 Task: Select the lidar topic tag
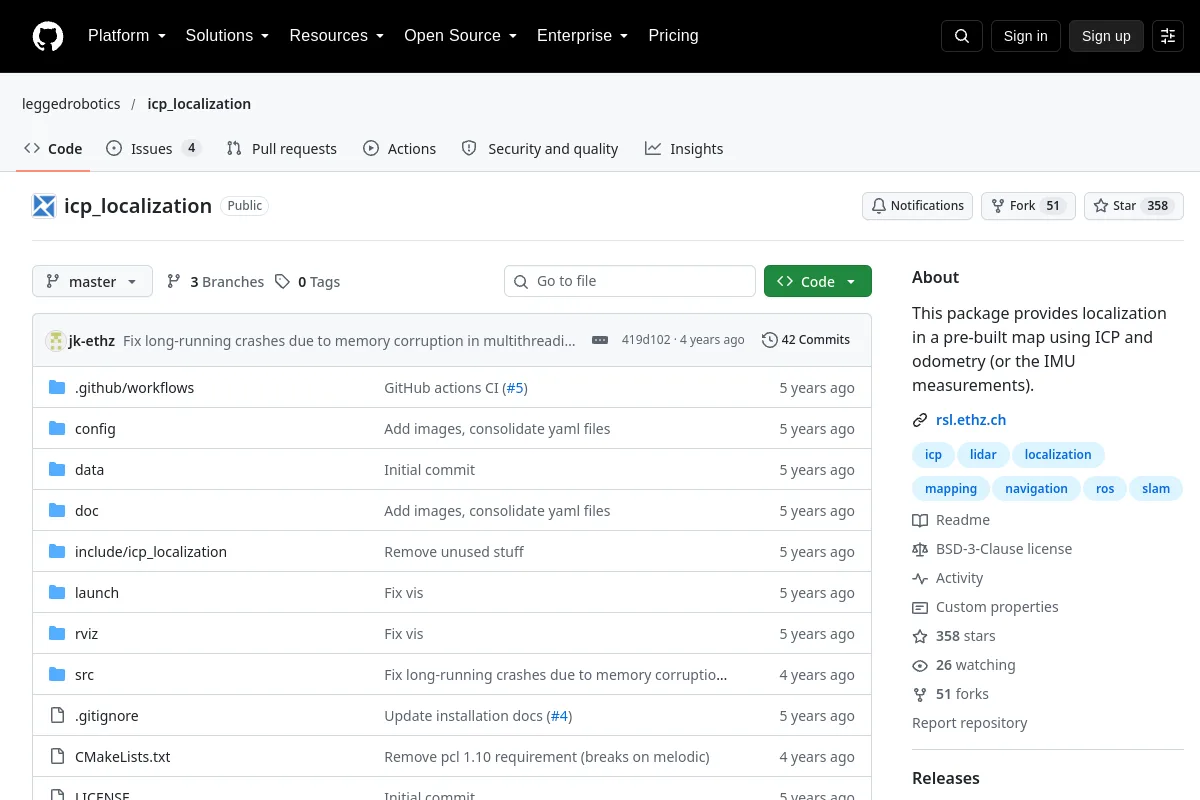click(x=983, y=455)
